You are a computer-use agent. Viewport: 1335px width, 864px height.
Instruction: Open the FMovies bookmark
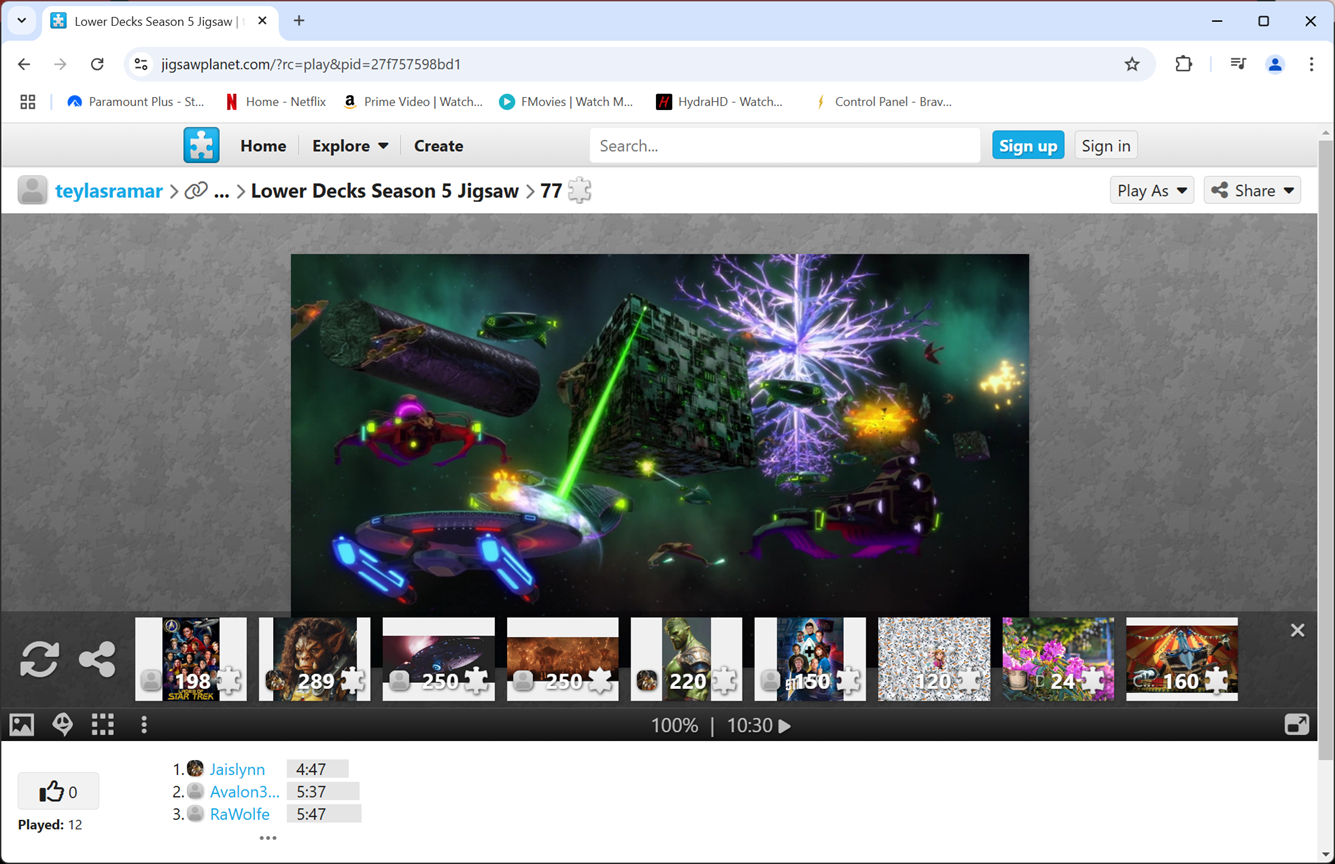click(566, 102)
